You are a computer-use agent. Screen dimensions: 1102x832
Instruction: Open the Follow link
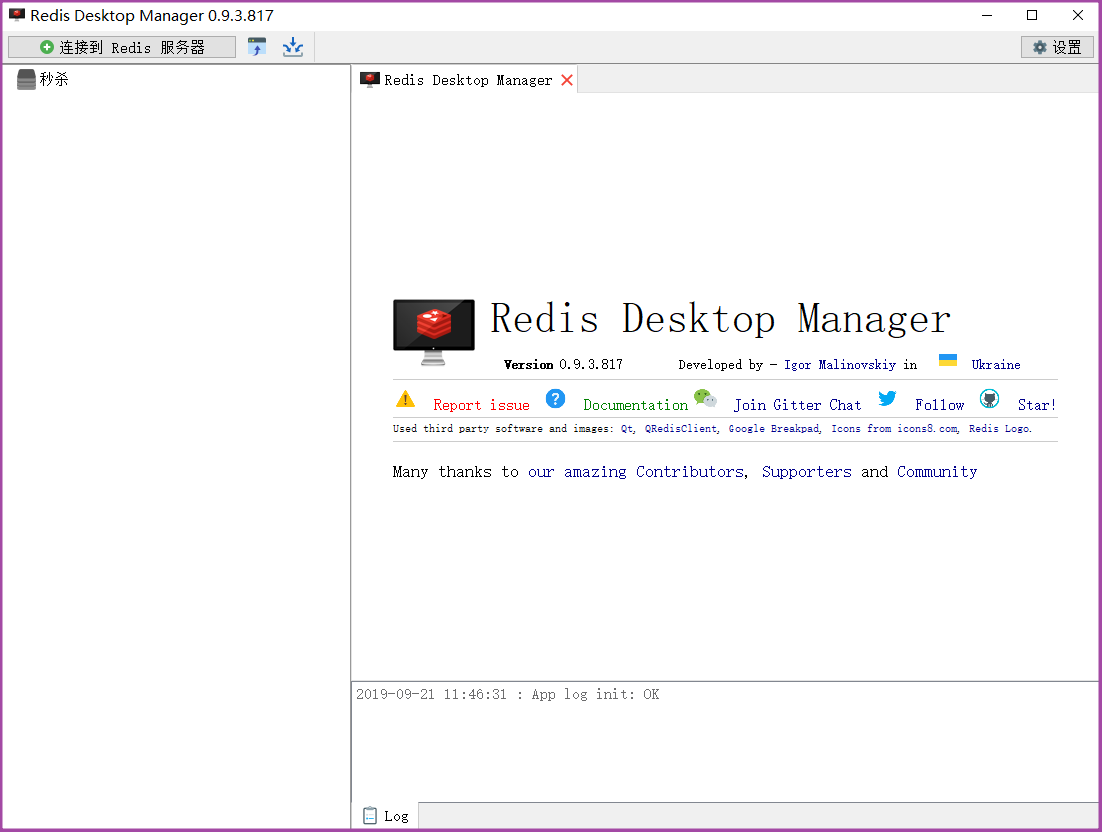click(940, 405)
